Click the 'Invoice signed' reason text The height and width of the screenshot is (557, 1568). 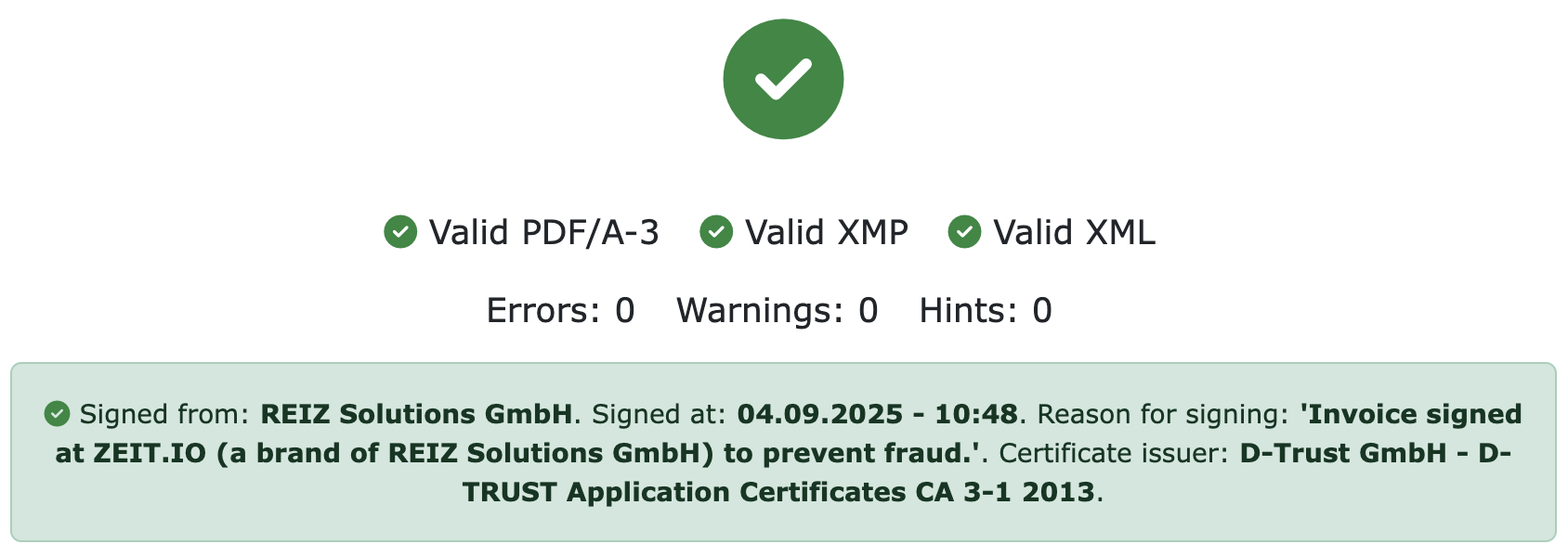(1411, 414)
